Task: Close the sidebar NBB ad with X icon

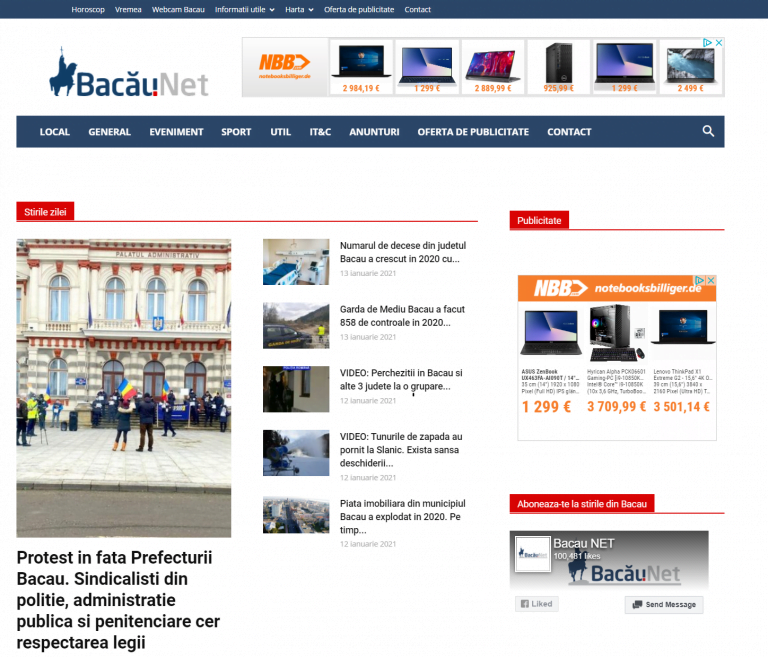Action: [711, 280]
